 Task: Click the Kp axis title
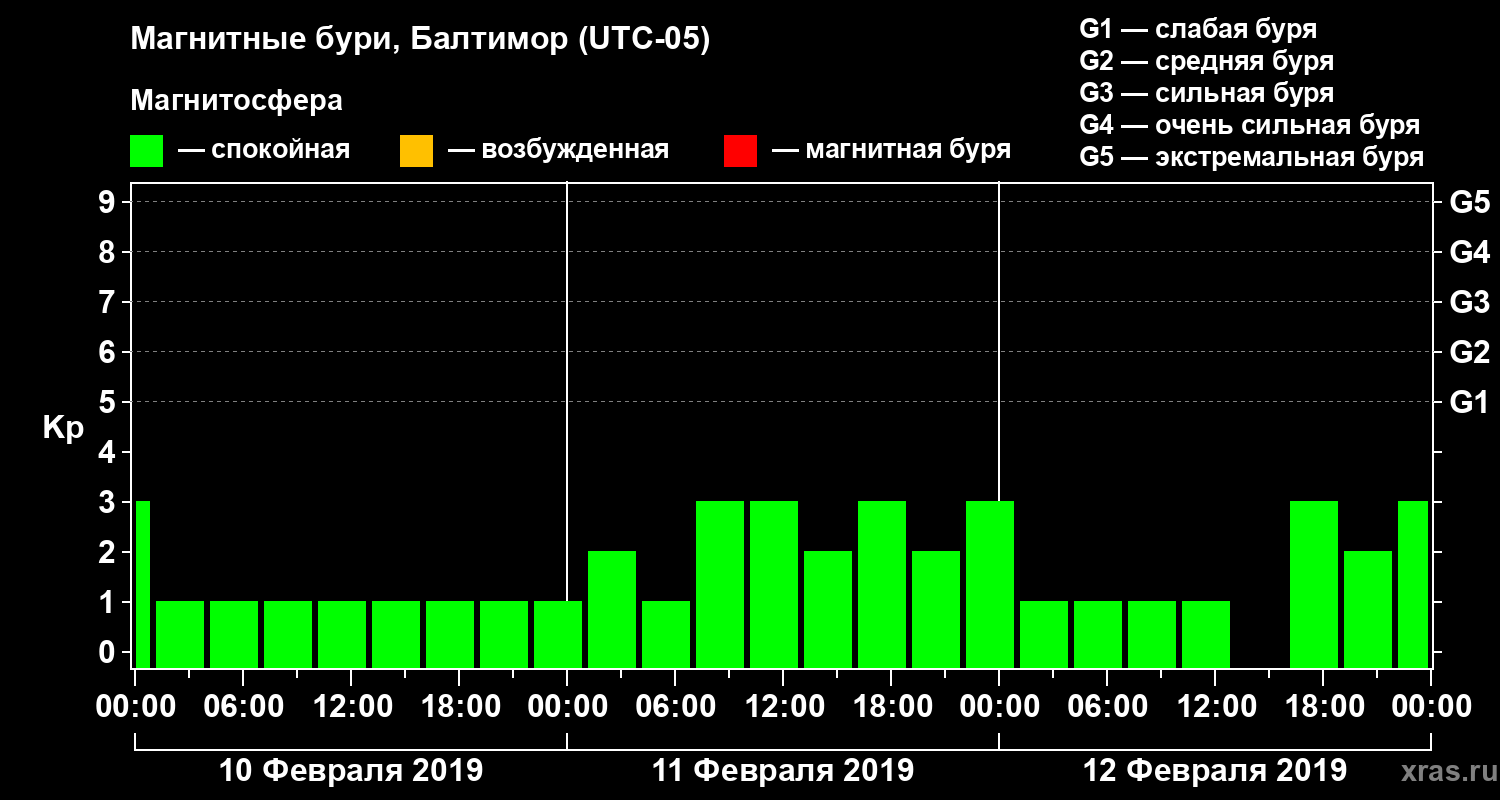click(x=63, y=429)
